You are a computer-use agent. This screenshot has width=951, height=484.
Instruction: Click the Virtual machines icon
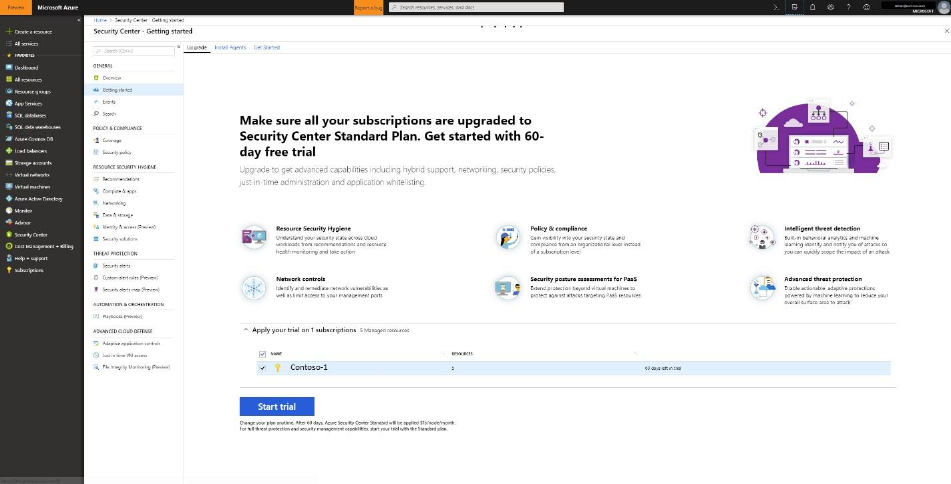(8, 187)
